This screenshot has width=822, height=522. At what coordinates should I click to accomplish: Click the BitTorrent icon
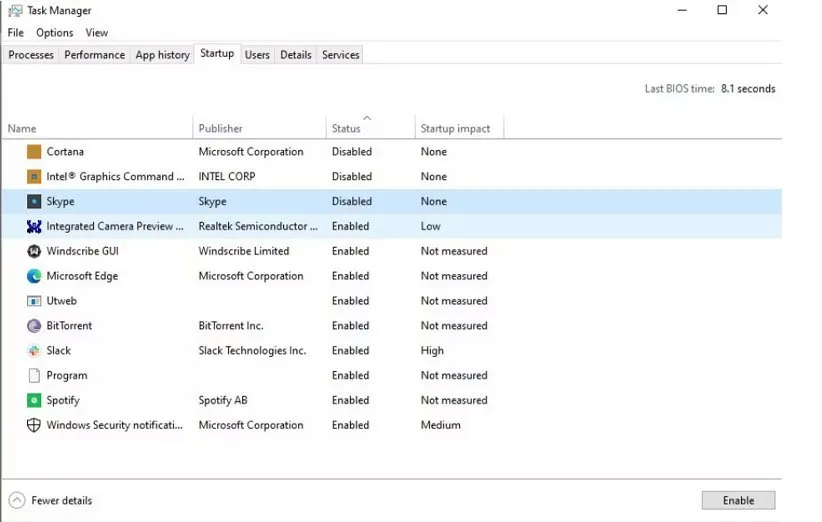(34, 326)
